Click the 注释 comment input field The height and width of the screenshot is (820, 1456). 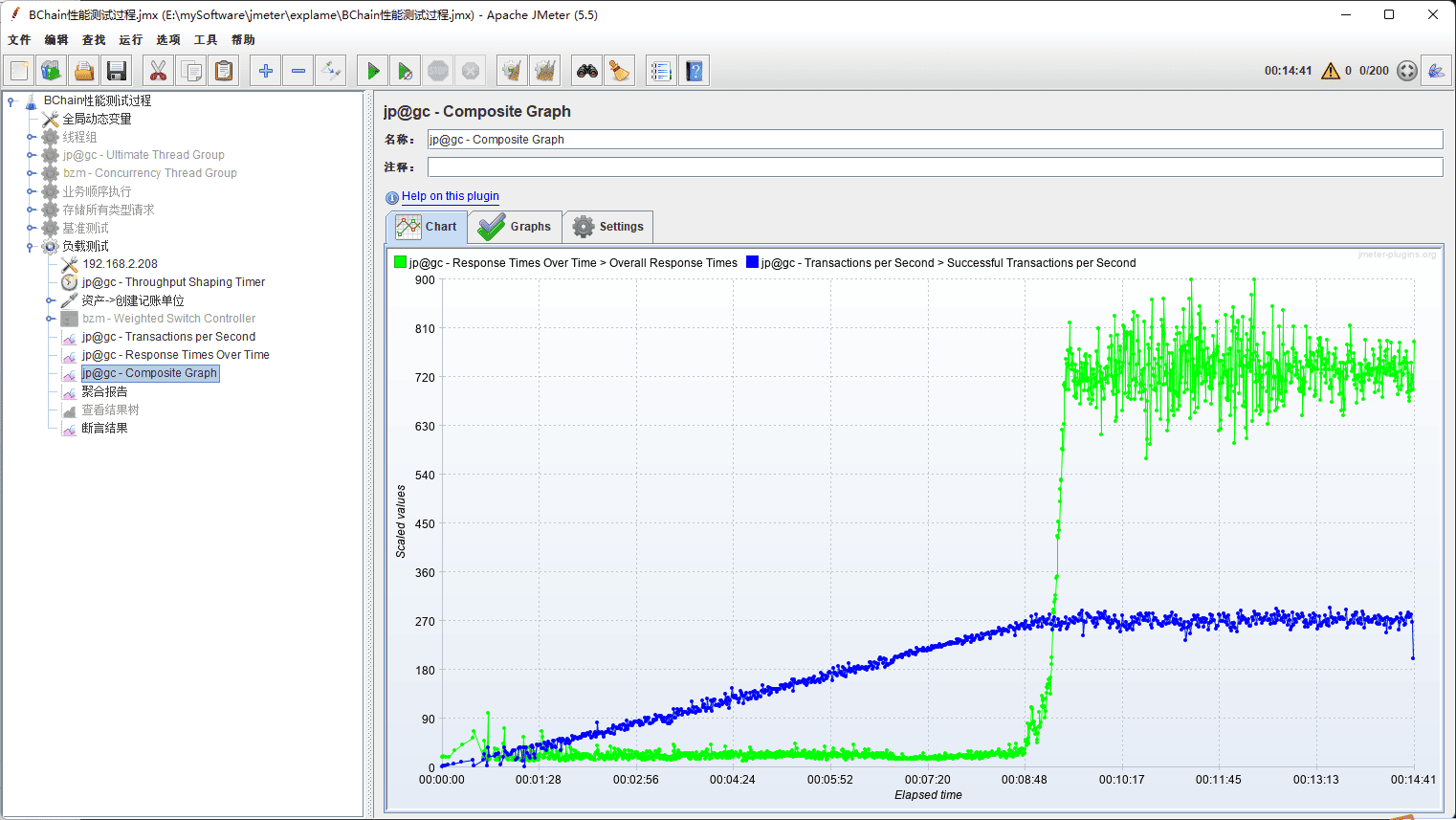(934, 167)
